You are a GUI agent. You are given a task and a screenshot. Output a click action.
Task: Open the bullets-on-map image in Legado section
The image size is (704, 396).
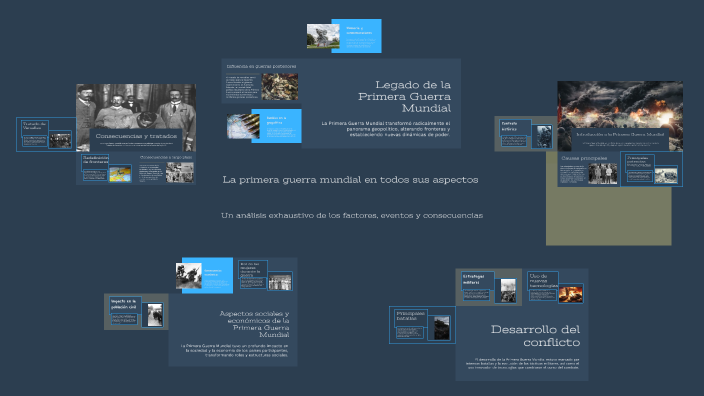243,126
